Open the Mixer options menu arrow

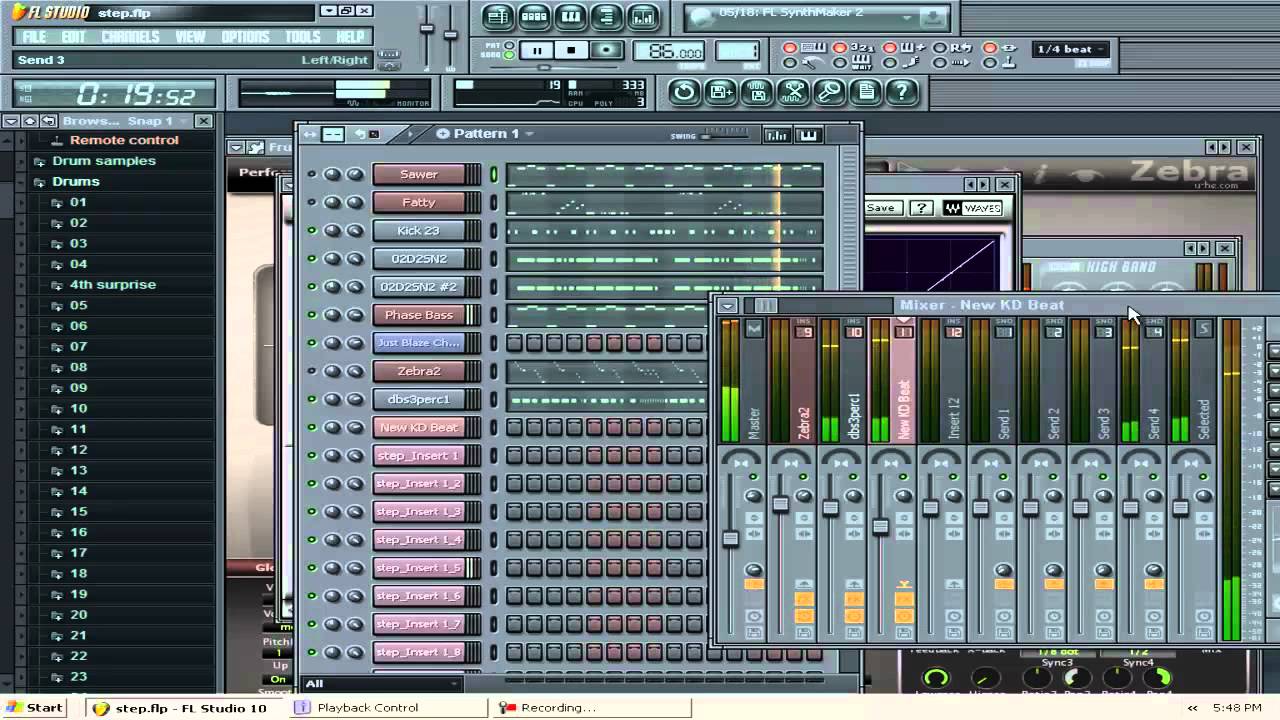[x=727, y=306]
